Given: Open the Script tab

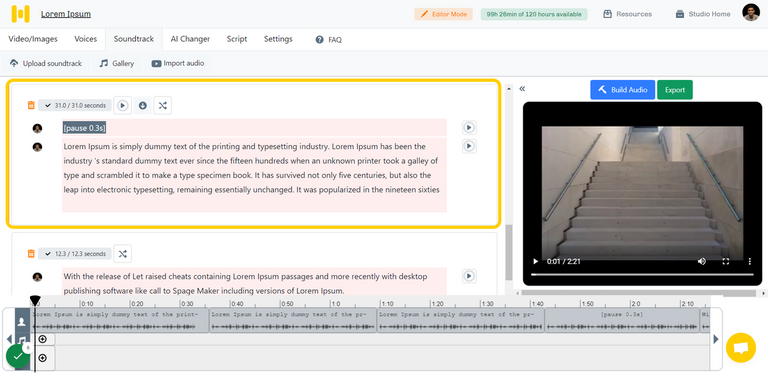Looking at the screenshot, I should [237, 39].
